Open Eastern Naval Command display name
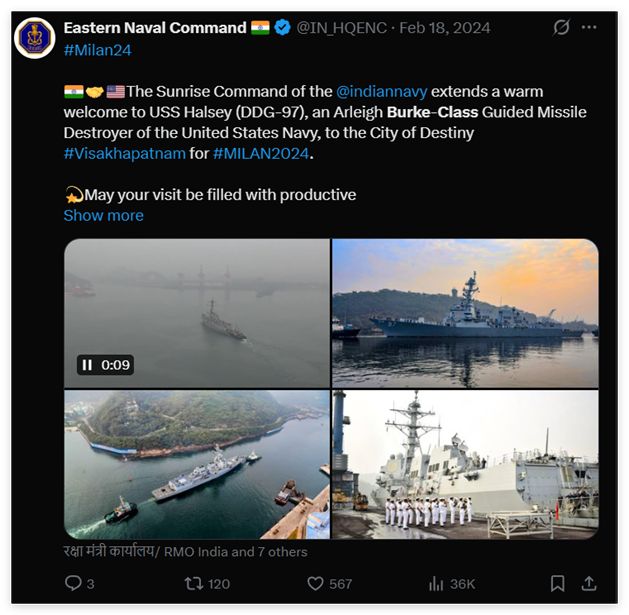The height and width of the screenshot is (615, 629). (154, 27)
